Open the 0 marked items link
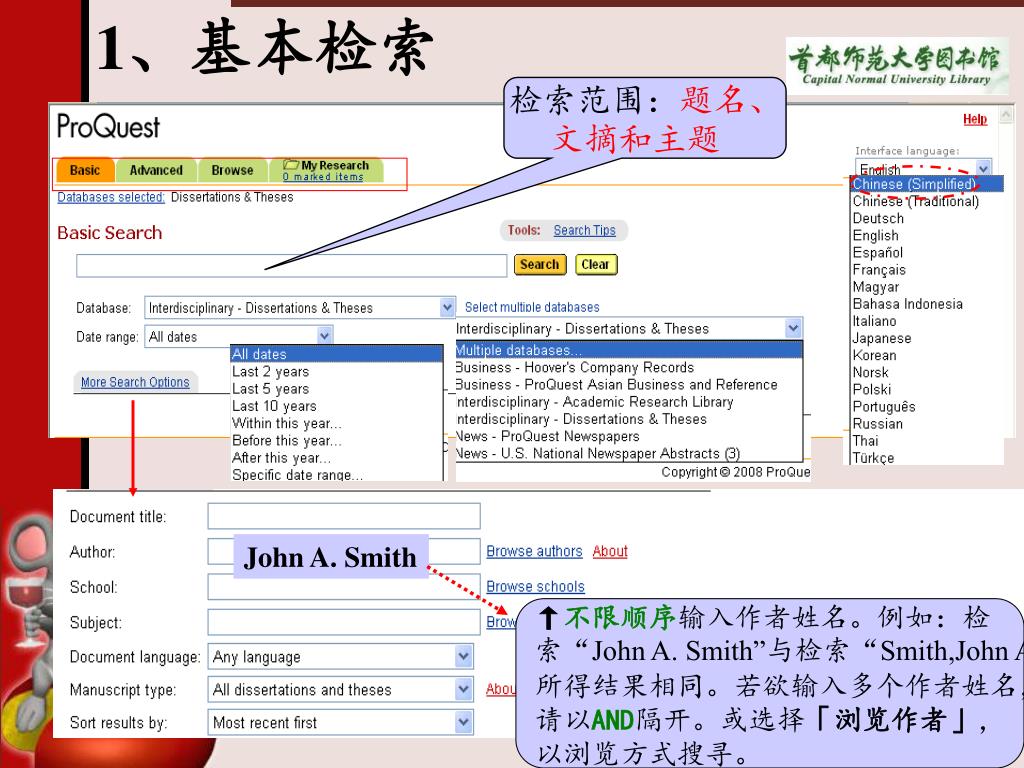The height and width of the screenshot is (768, 1024). [323, 176]
